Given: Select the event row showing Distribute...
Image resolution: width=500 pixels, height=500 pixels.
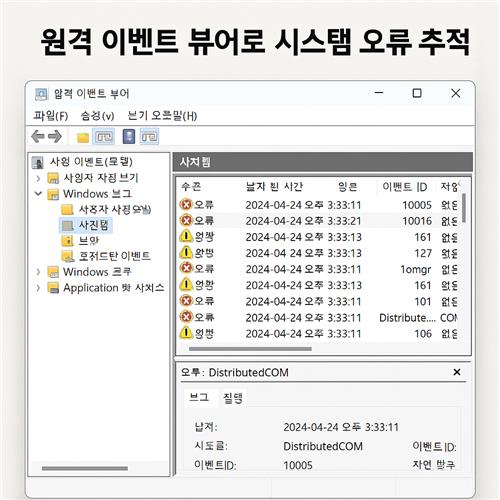Looking at the screenshot, I should [x=318, y=317].
